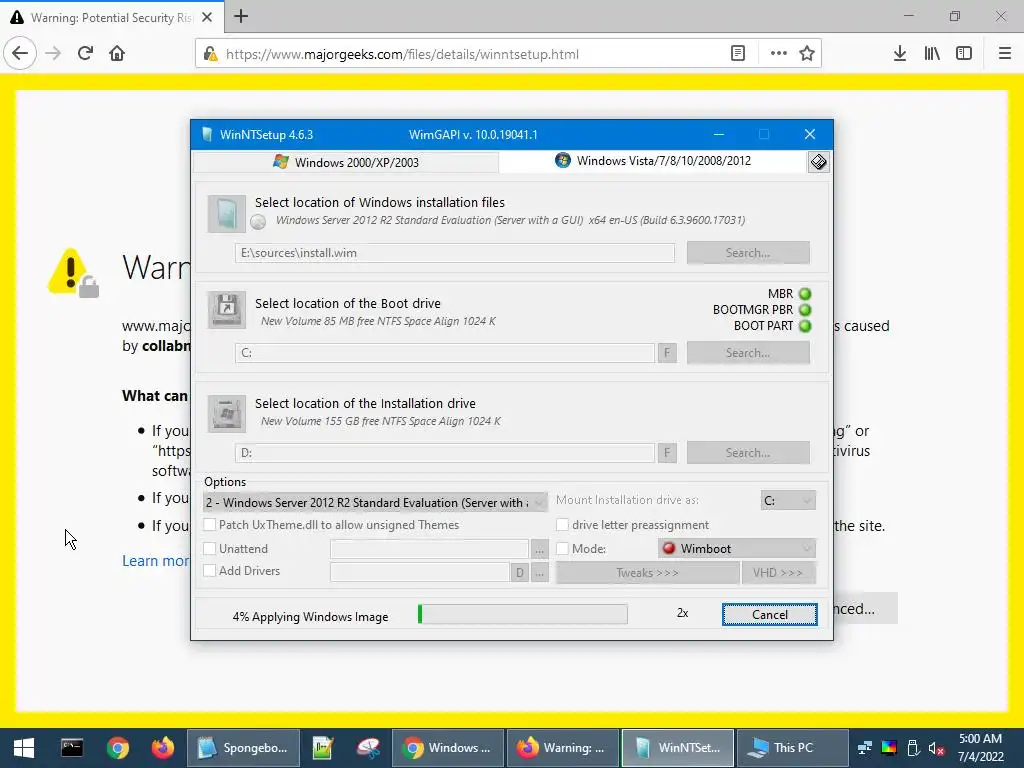Screen dimensions: 1024x768
Task: Switch to Spongebob taskbar window
Action: point(243,748)
